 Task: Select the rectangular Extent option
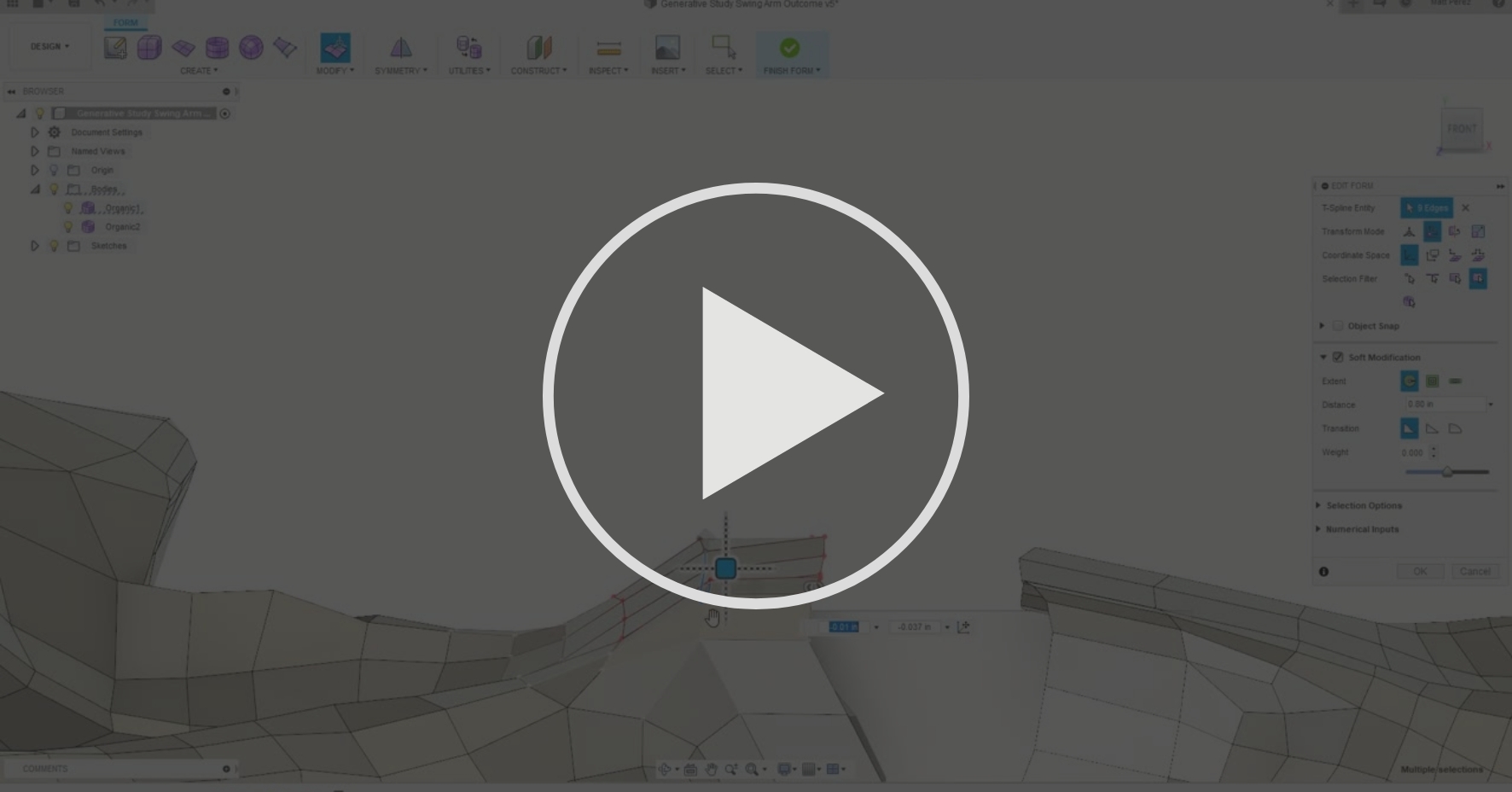tap(1433, 381)
